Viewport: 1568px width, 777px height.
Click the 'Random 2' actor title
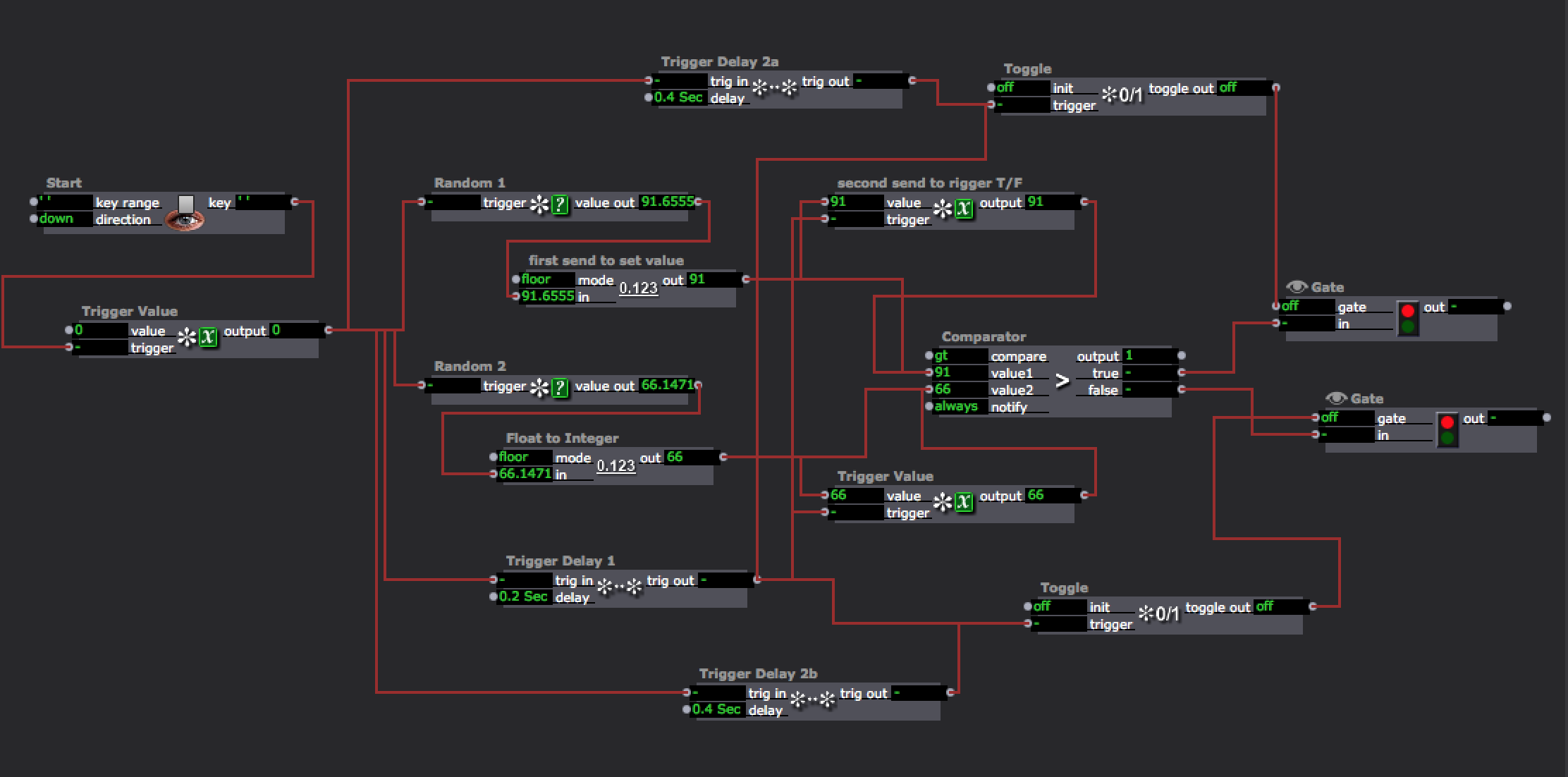click(x=470, y=367)
